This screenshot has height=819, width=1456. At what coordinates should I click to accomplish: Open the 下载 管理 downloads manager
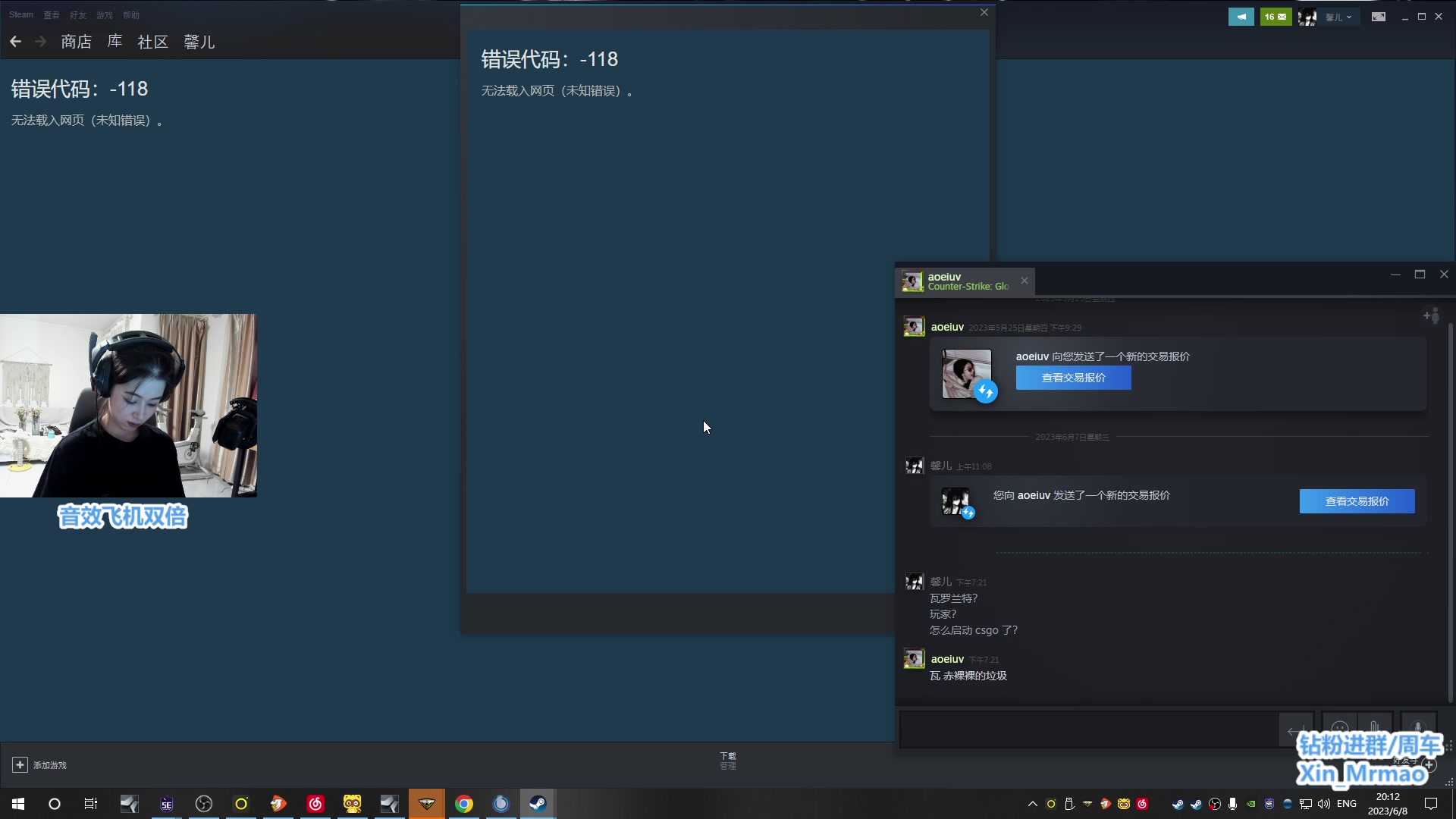[x=728, y=761]
